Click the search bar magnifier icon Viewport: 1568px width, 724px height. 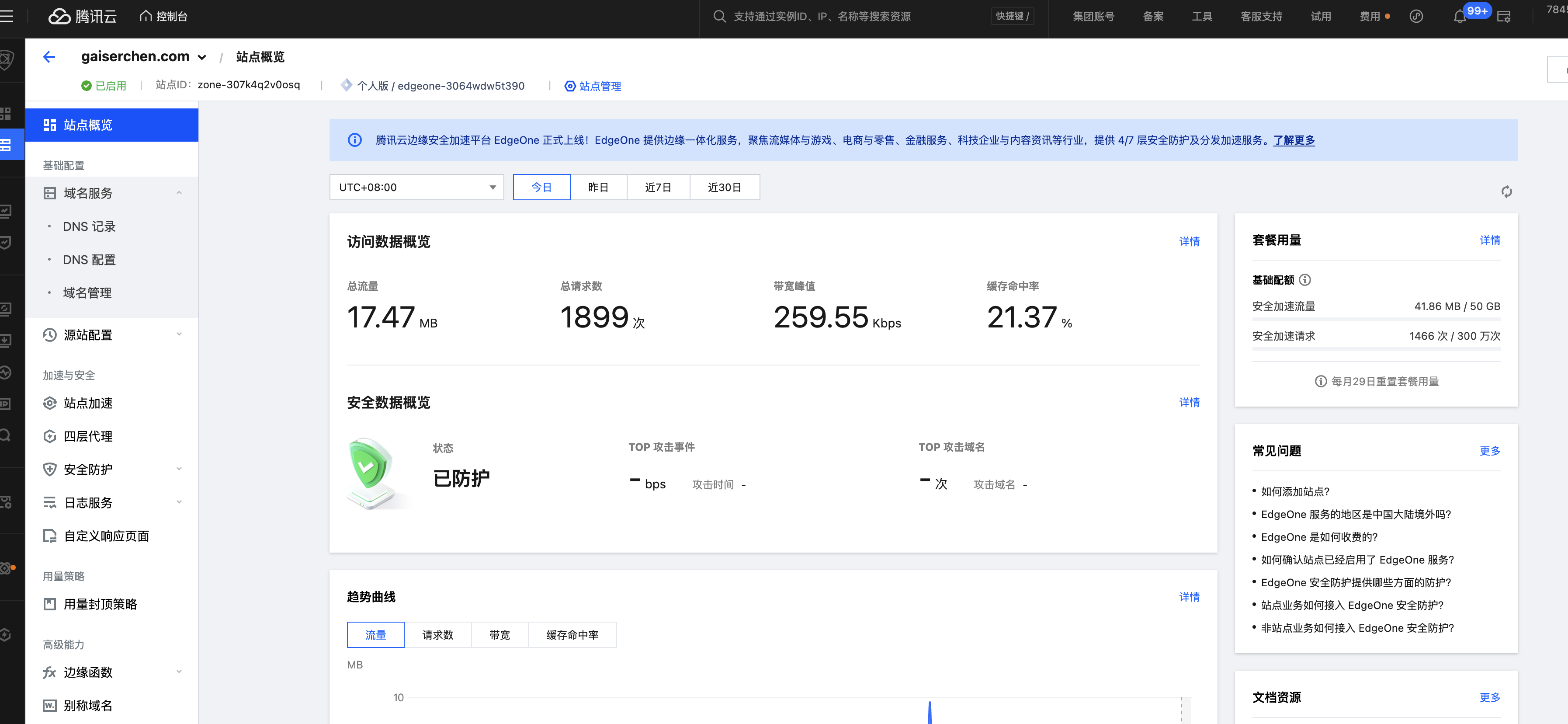tap(719, 17)
